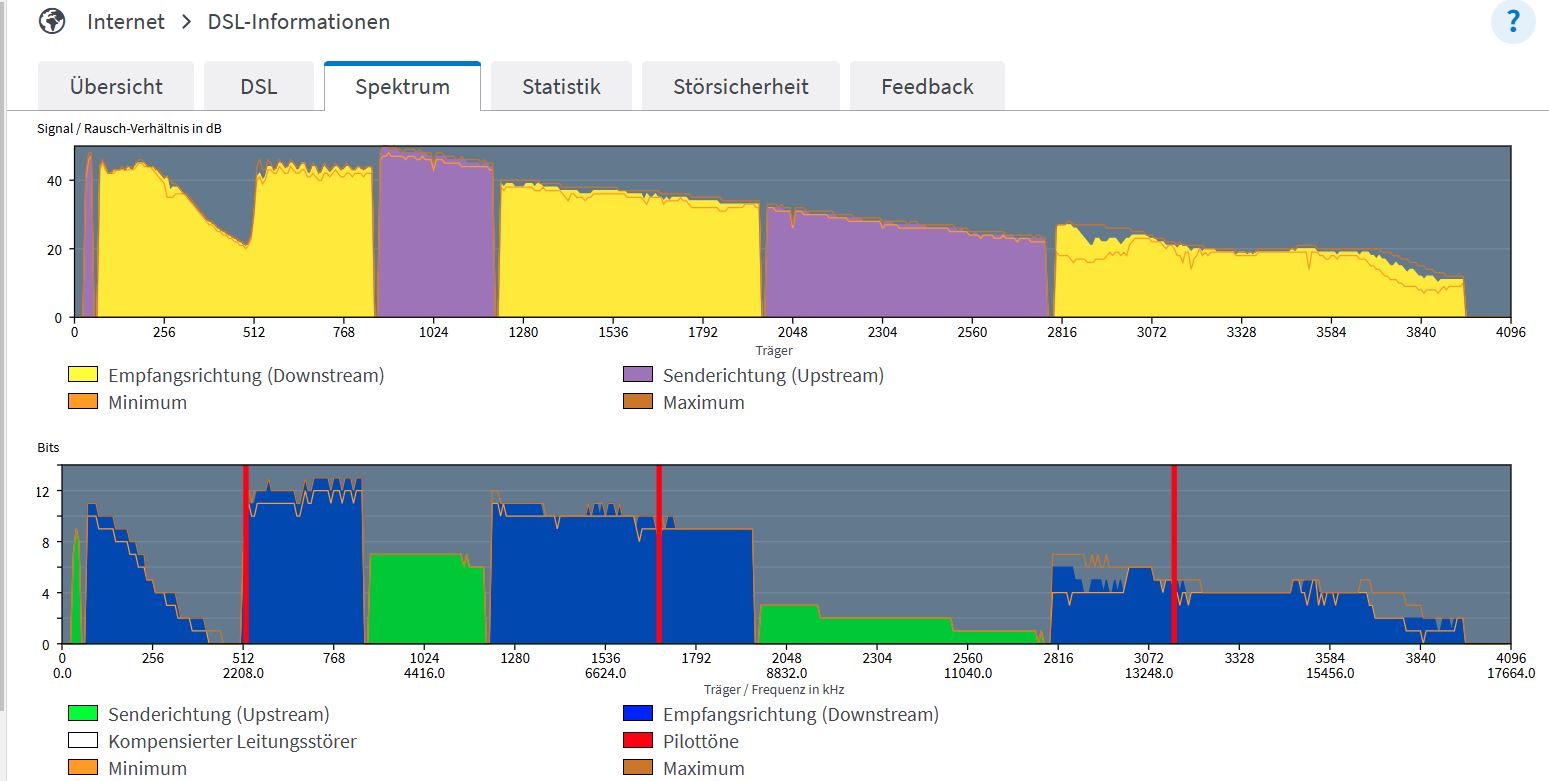Click purple Senderichtung (Upstream) swatch
Viewport: 1549px width, 781px height.
point(638,376)
